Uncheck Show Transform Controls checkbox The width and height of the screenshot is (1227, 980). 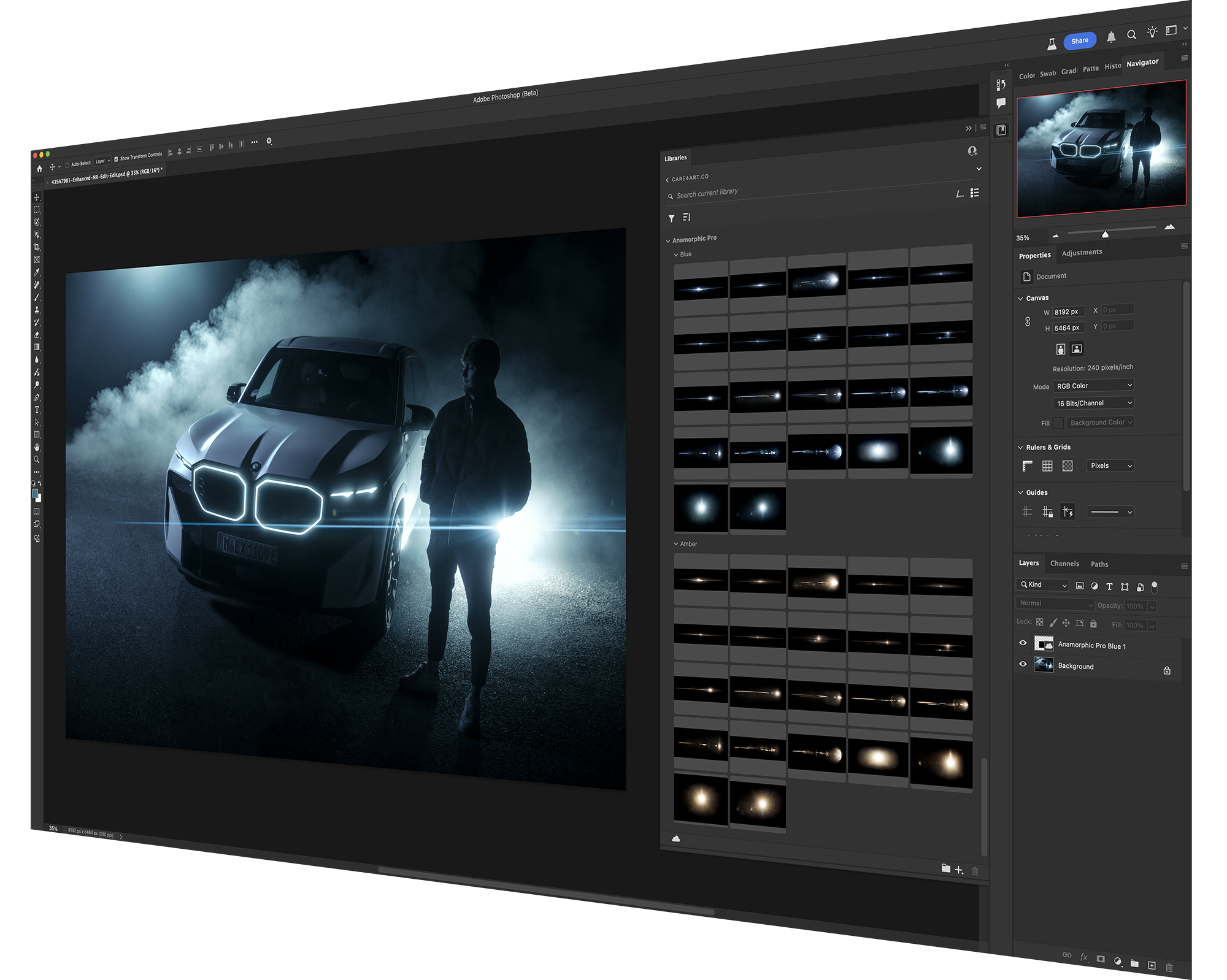[x=116, y=159]
